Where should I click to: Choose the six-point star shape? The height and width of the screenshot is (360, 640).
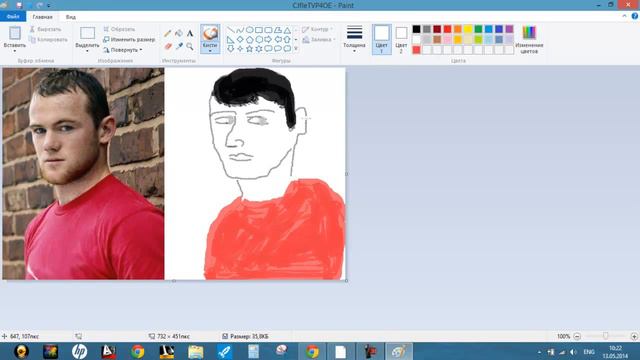coord(259,49)
